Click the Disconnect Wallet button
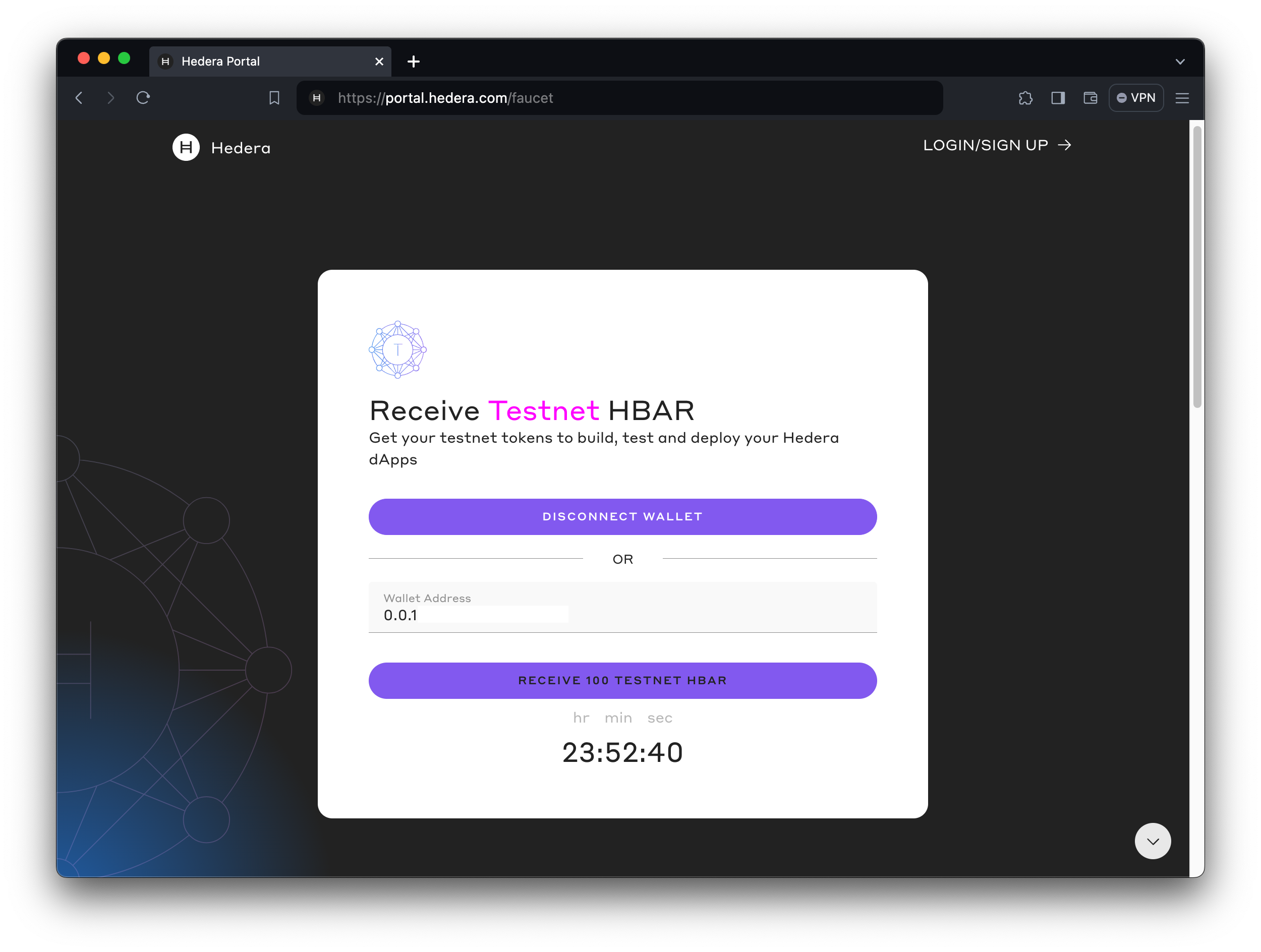 [622, 517]
